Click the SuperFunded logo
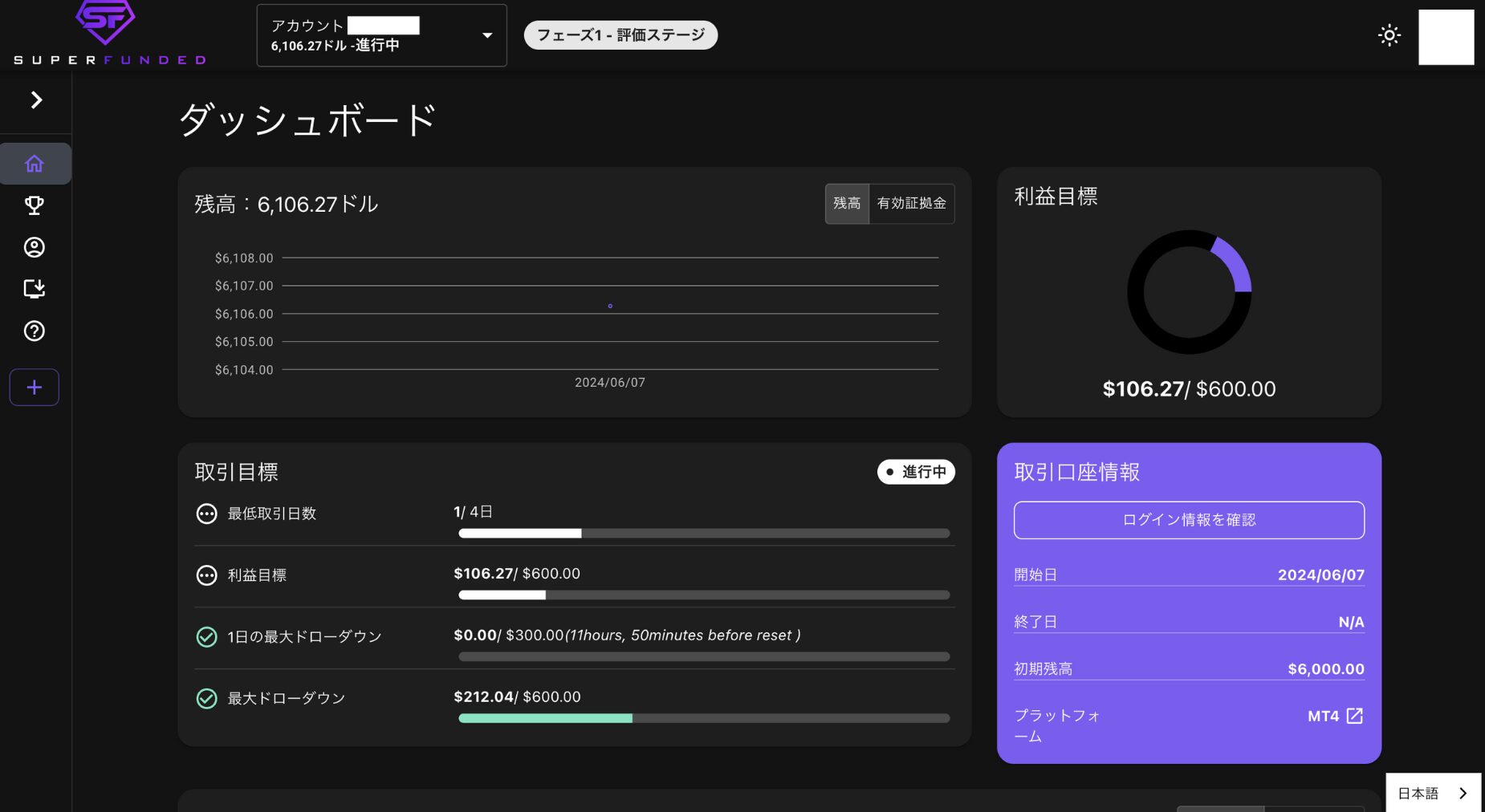1485x812 pixels. coord(109,34)
